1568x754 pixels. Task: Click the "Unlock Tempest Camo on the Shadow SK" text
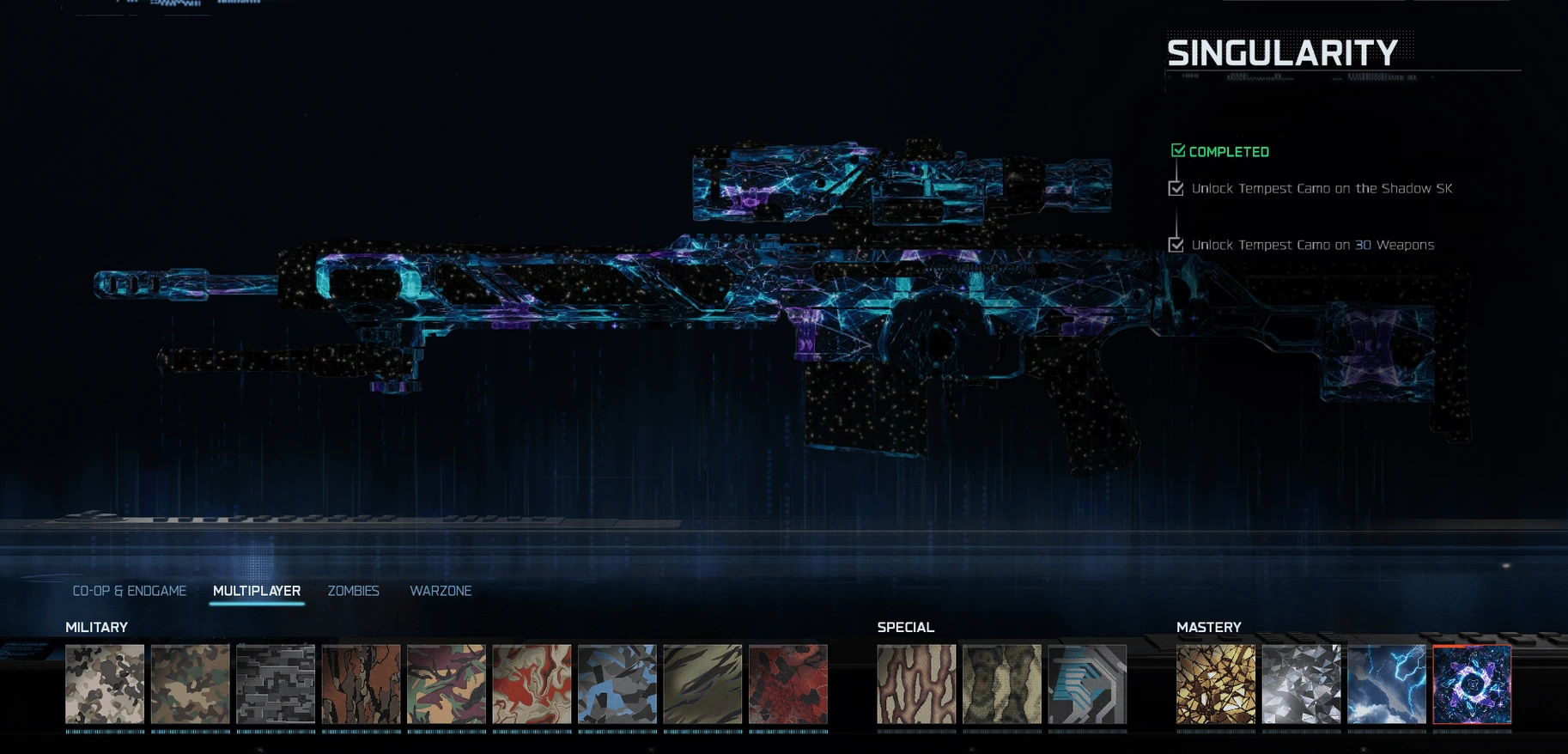(x=1322, y=189)
